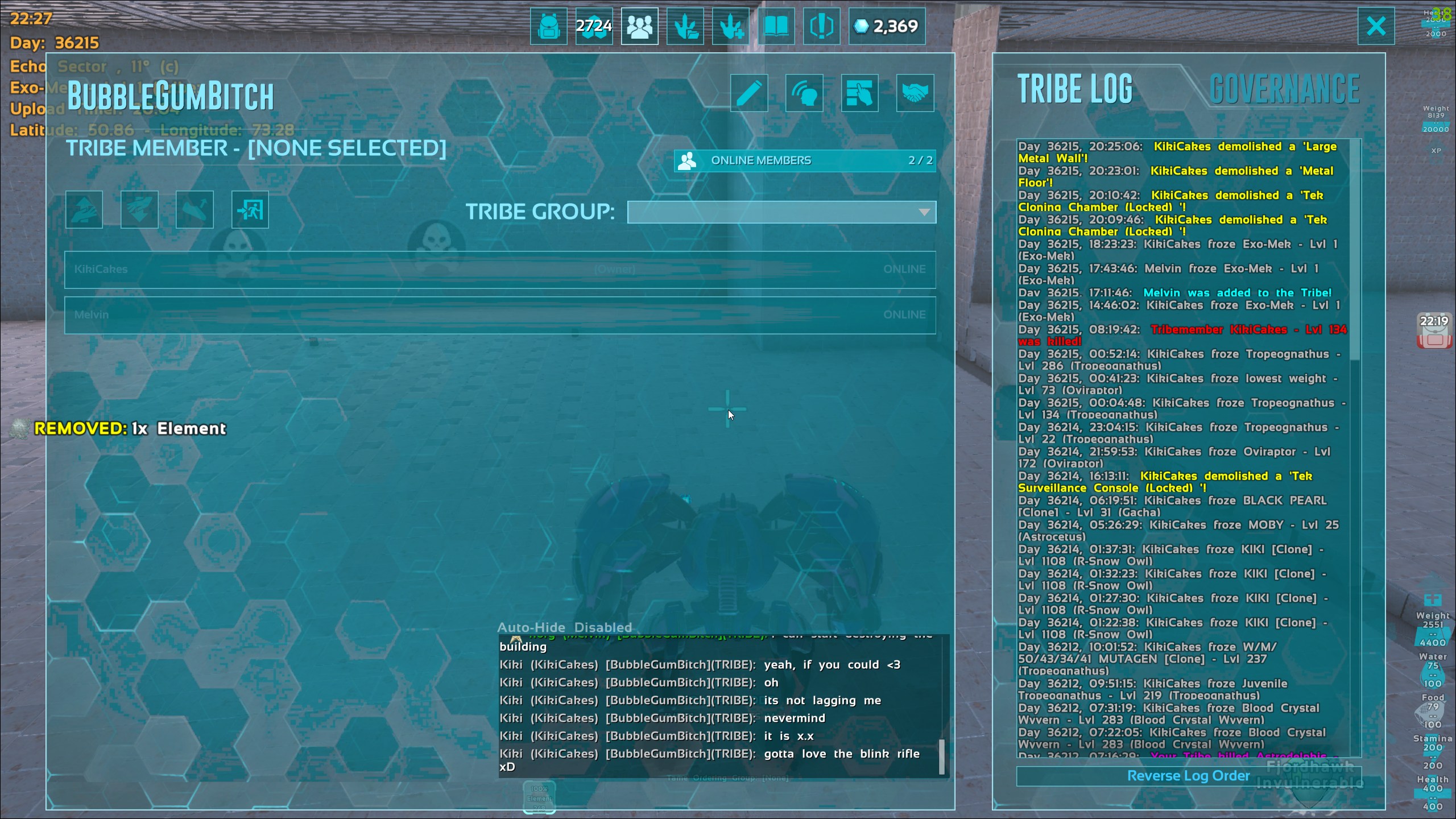Click red log entry 'Tribemember KikiCakes was killed'

pyautogui.click(x=1182, y=336)
